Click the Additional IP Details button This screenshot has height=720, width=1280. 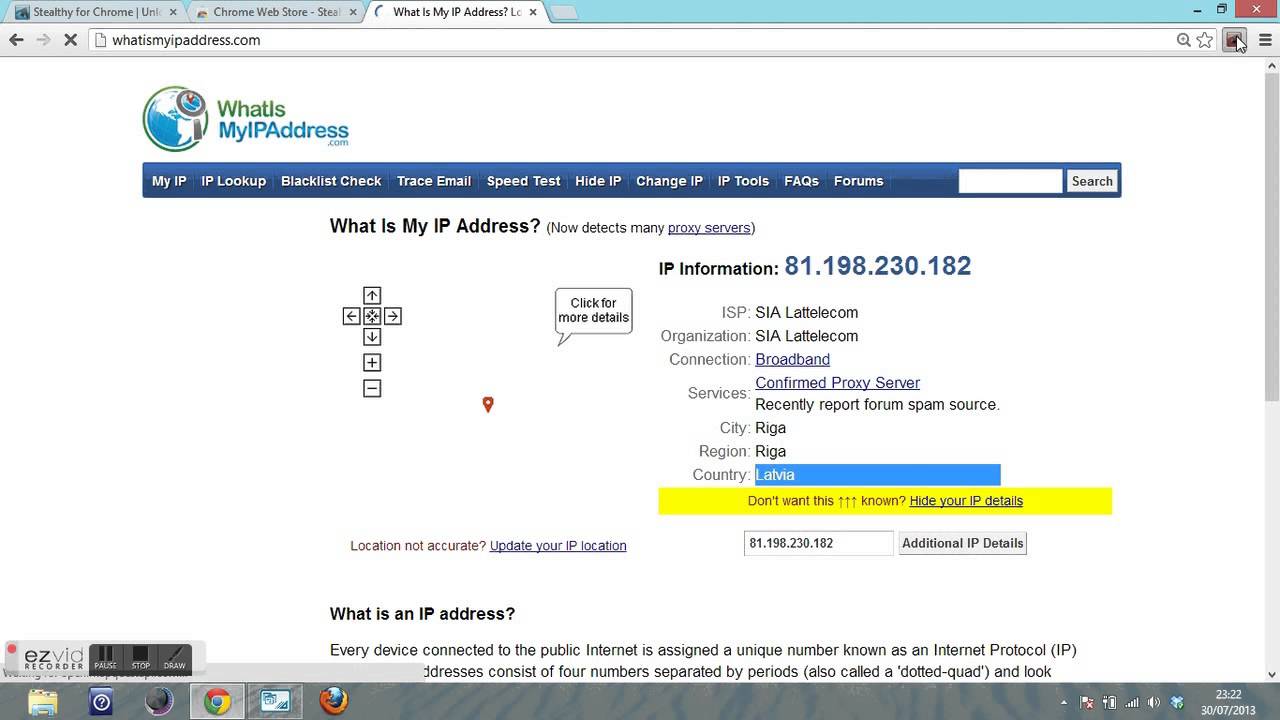click(x=962, y=543)
